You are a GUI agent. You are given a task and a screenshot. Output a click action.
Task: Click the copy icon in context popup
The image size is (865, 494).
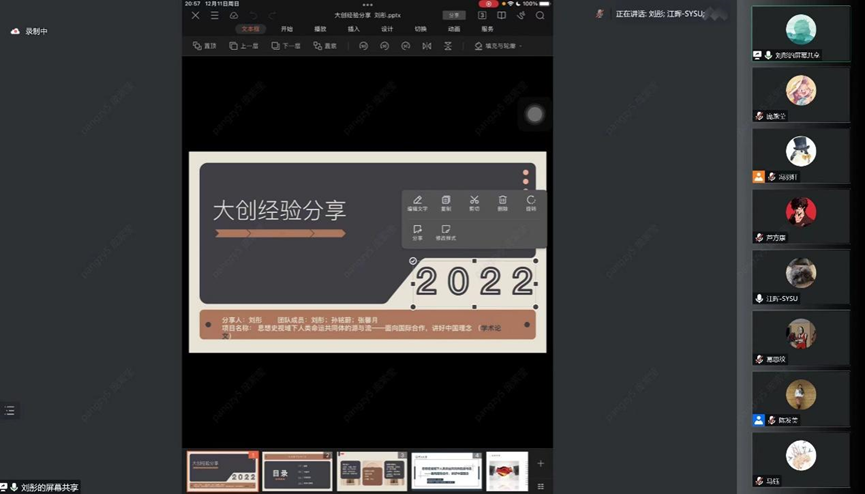pyautogui.click(x=446, y=201)
